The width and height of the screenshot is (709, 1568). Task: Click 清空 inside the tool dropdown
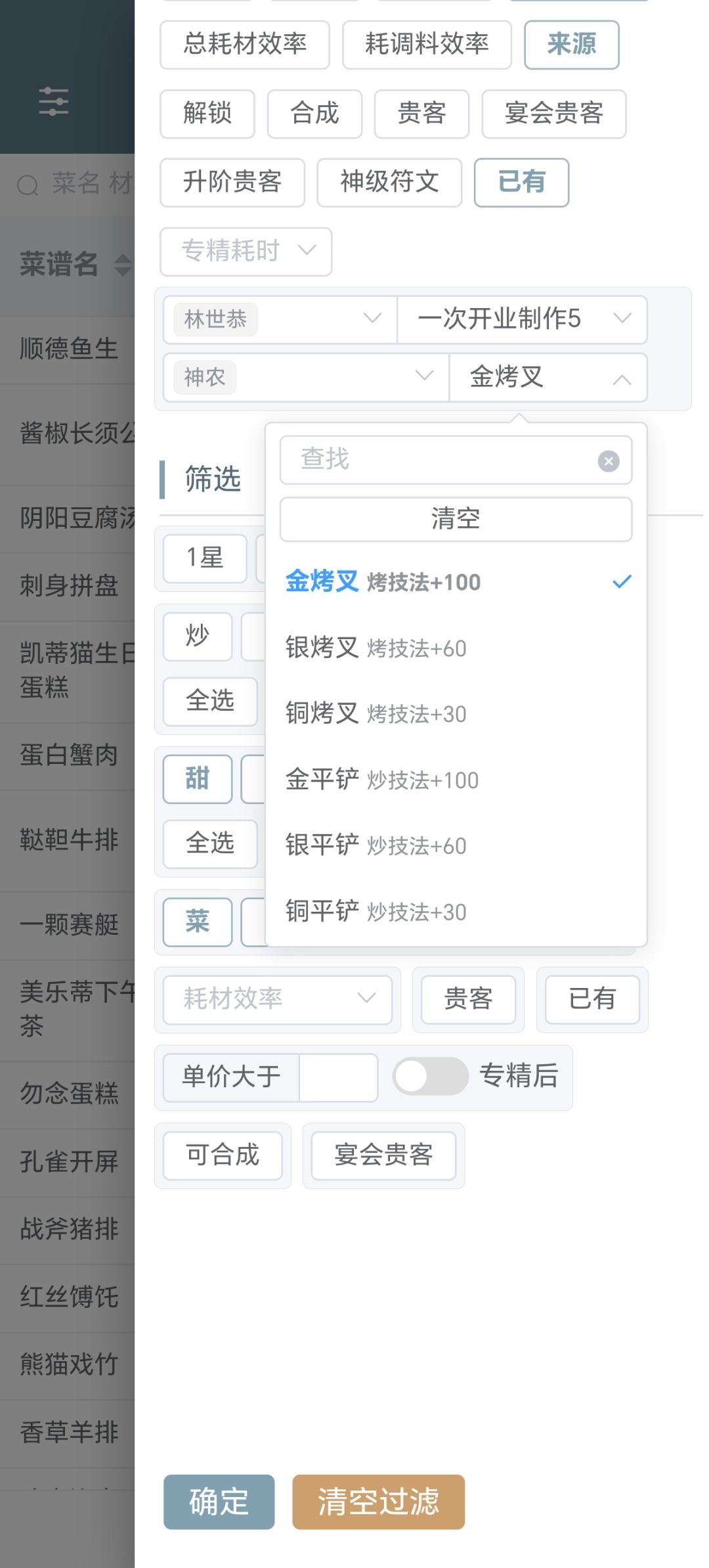456,518
